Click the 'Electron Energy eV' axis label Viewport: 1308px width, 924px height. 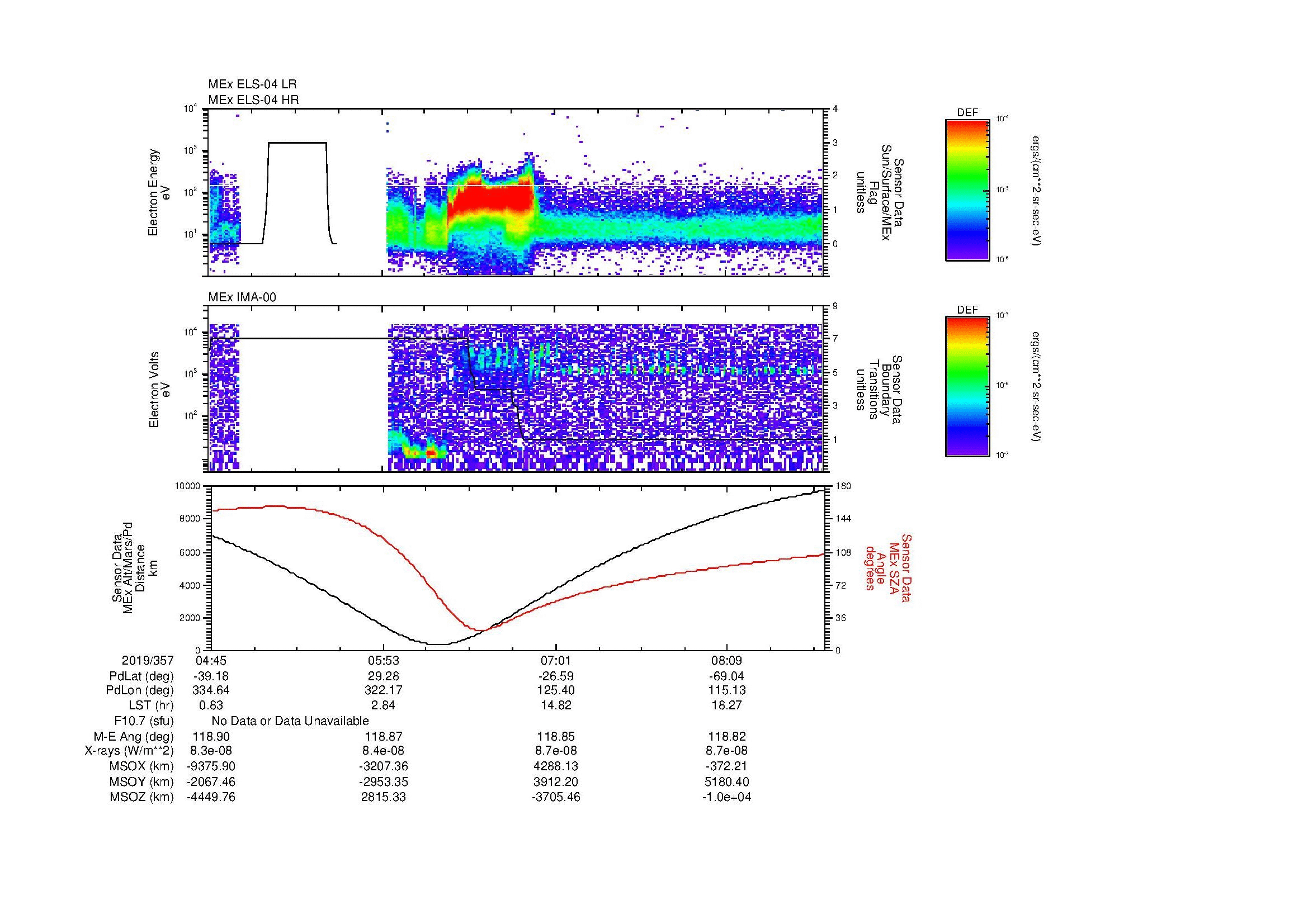(159, 192)
